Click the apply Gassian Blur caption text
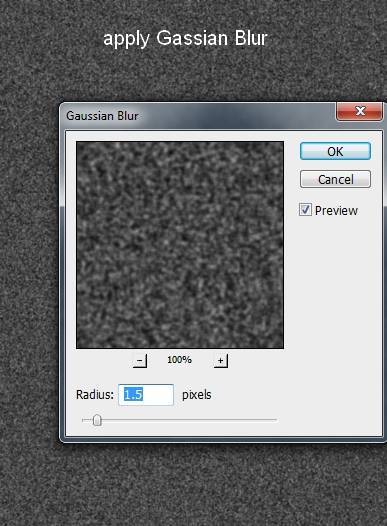387x526 pixels. tap(185, 38)
